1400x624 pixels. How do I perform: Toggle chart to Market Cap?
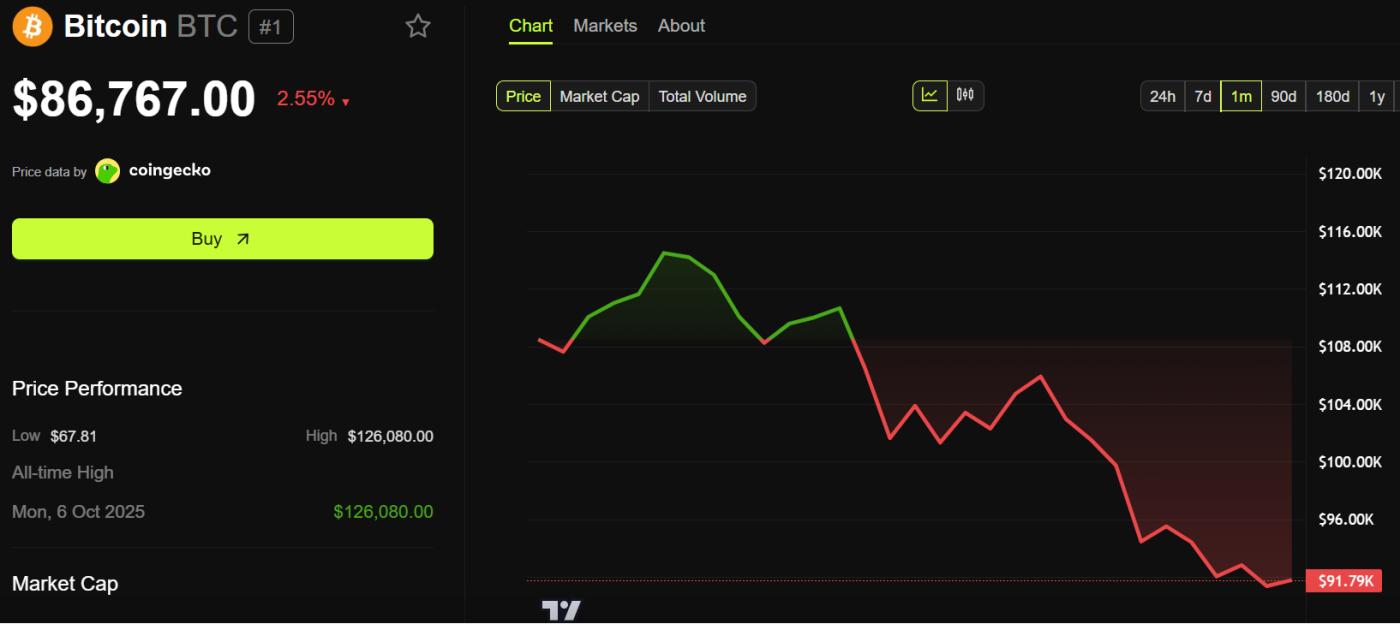pyautogui.click(x=599, y=96)
